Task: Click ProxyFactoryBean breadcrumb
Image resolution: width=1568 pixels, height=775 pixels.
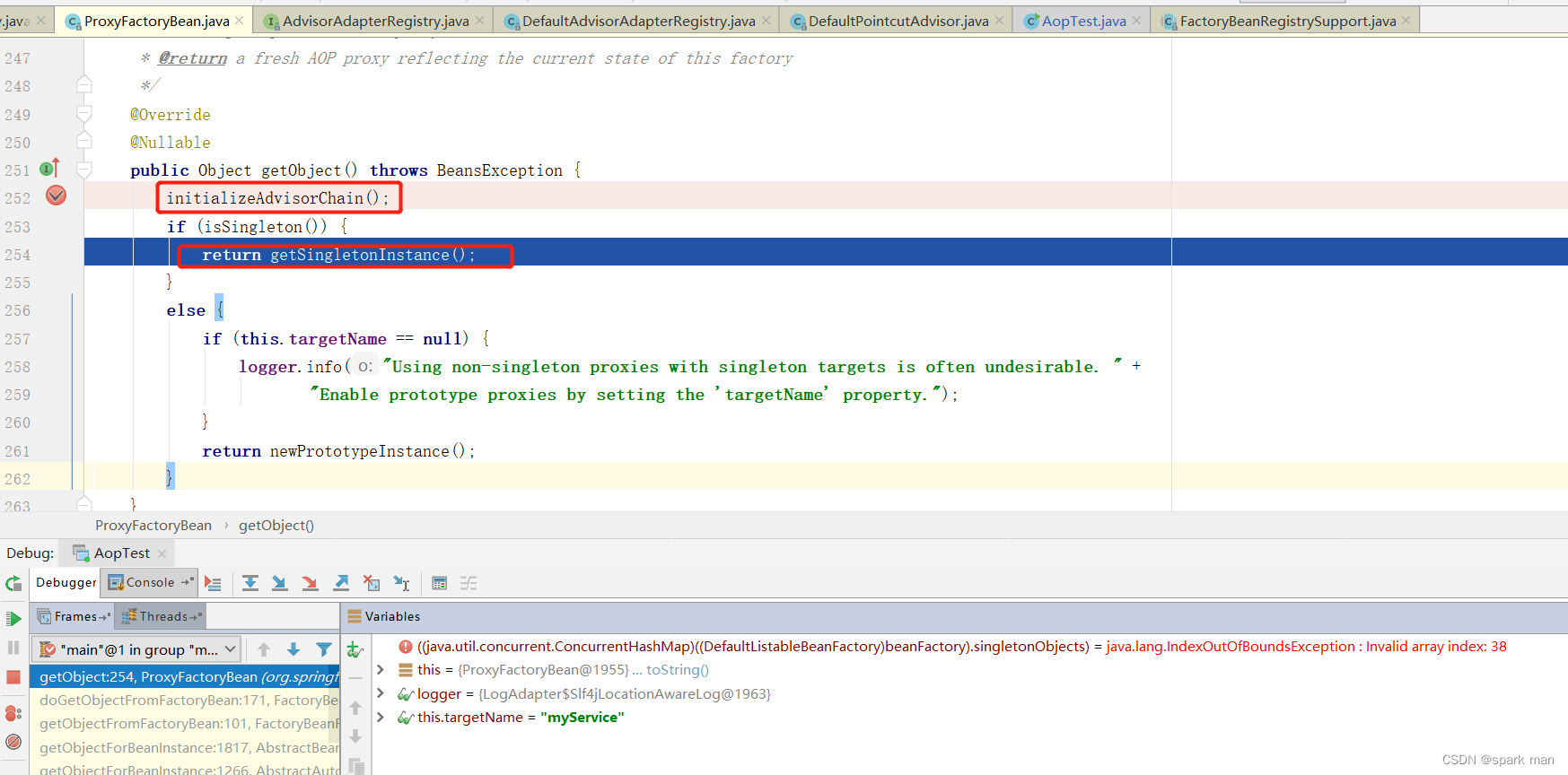Action: 153,526
